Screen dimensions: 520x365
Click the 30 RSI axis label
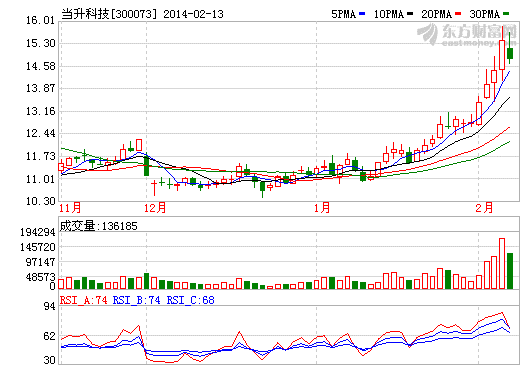(49, 360)
